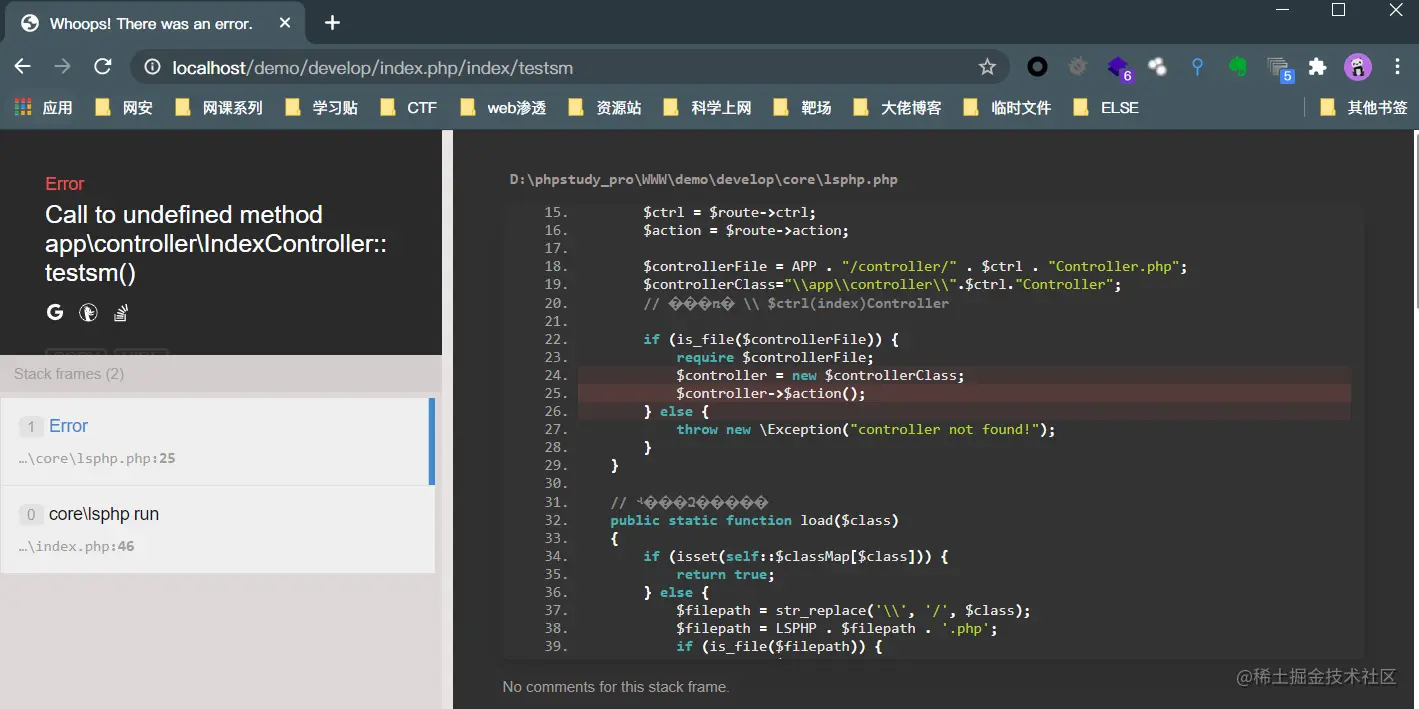This screenshot has width=1419, height=709.
Task: View site information icon in address bar
Action: (x=152, y=67)
